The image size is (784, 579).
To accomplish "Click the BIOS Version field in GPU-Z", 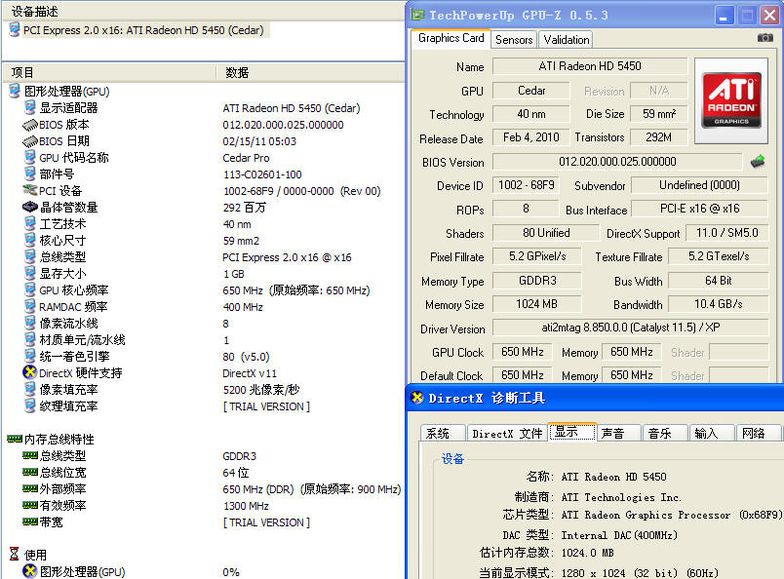I will click(x=618, y=162).
